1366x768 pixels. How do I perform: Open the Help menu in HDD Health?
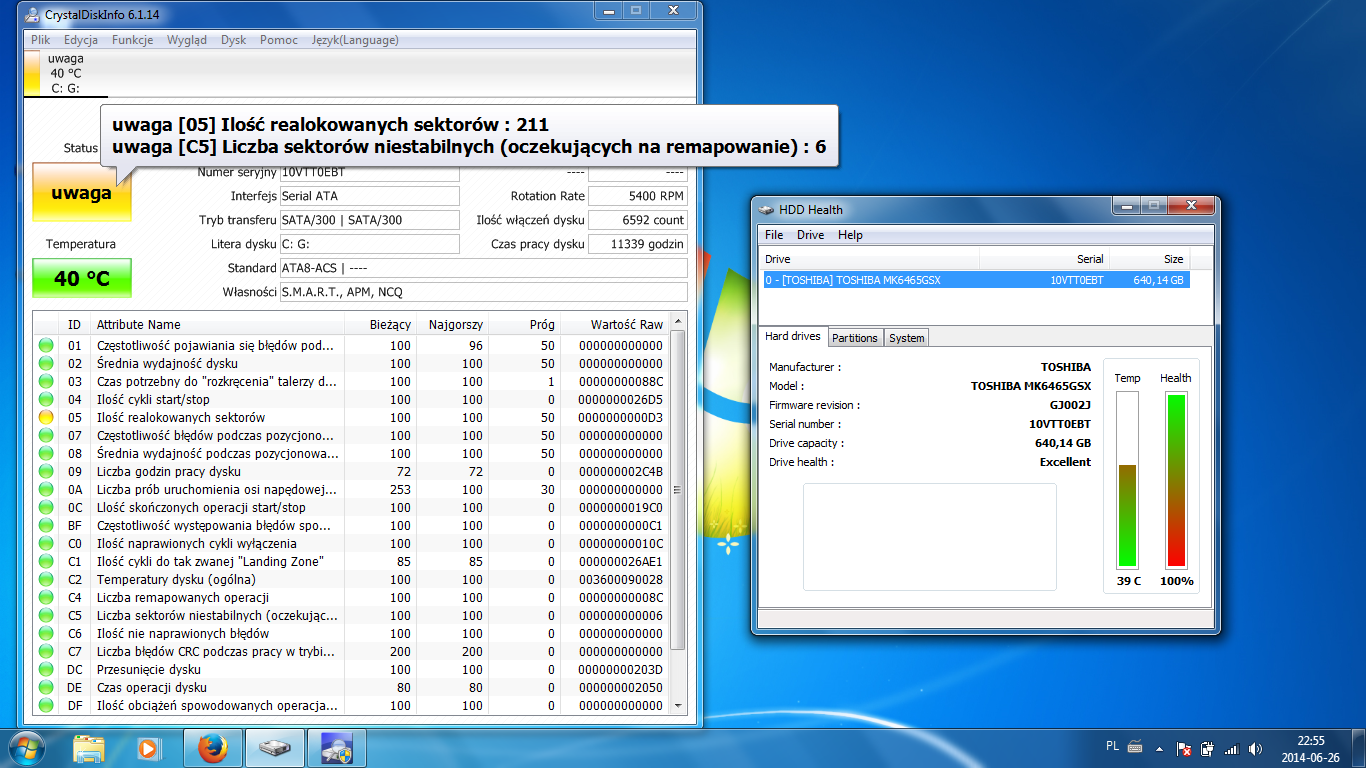(850, 235)
